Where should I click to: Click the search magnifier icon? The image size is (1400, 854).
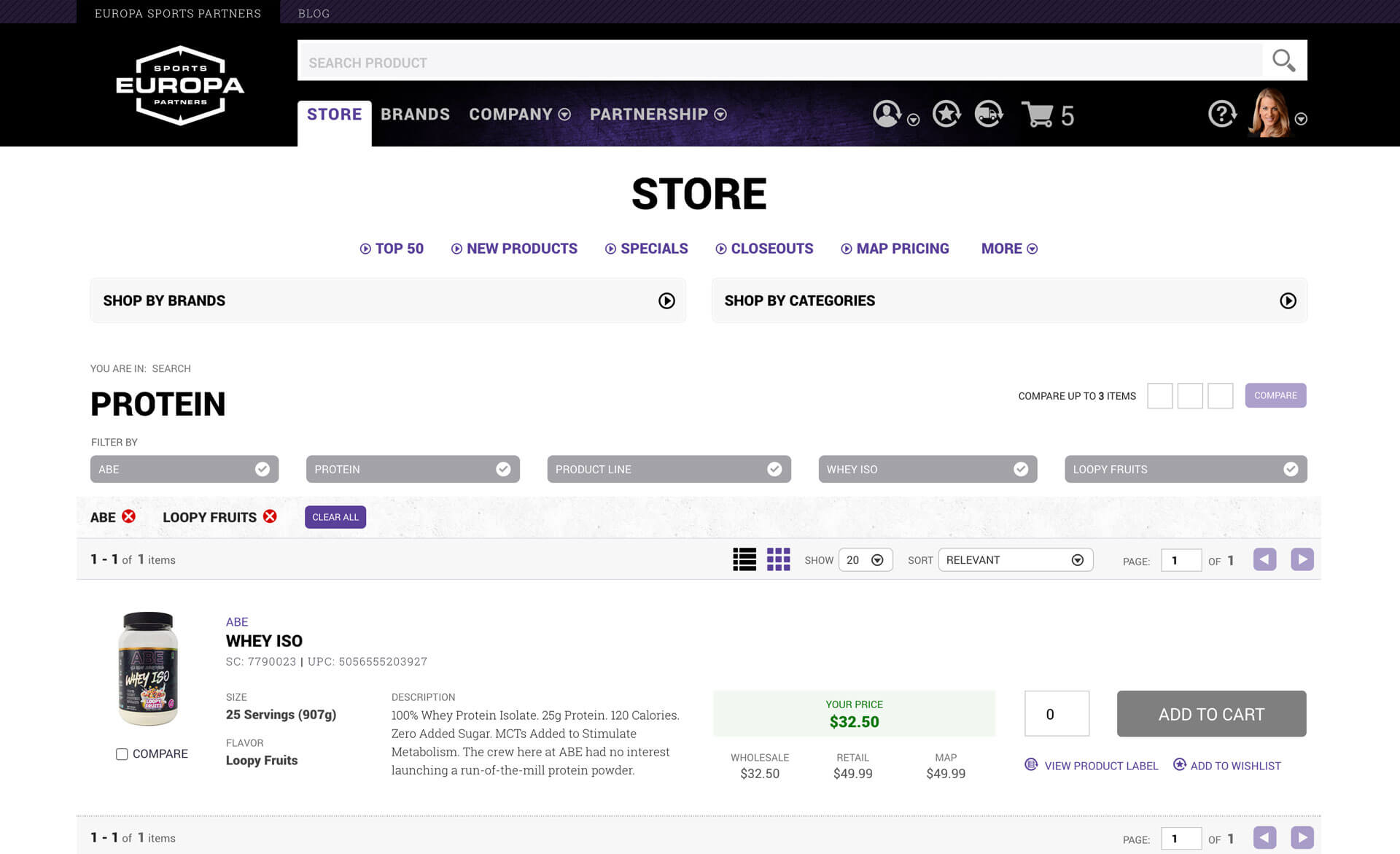(1283, 61)
